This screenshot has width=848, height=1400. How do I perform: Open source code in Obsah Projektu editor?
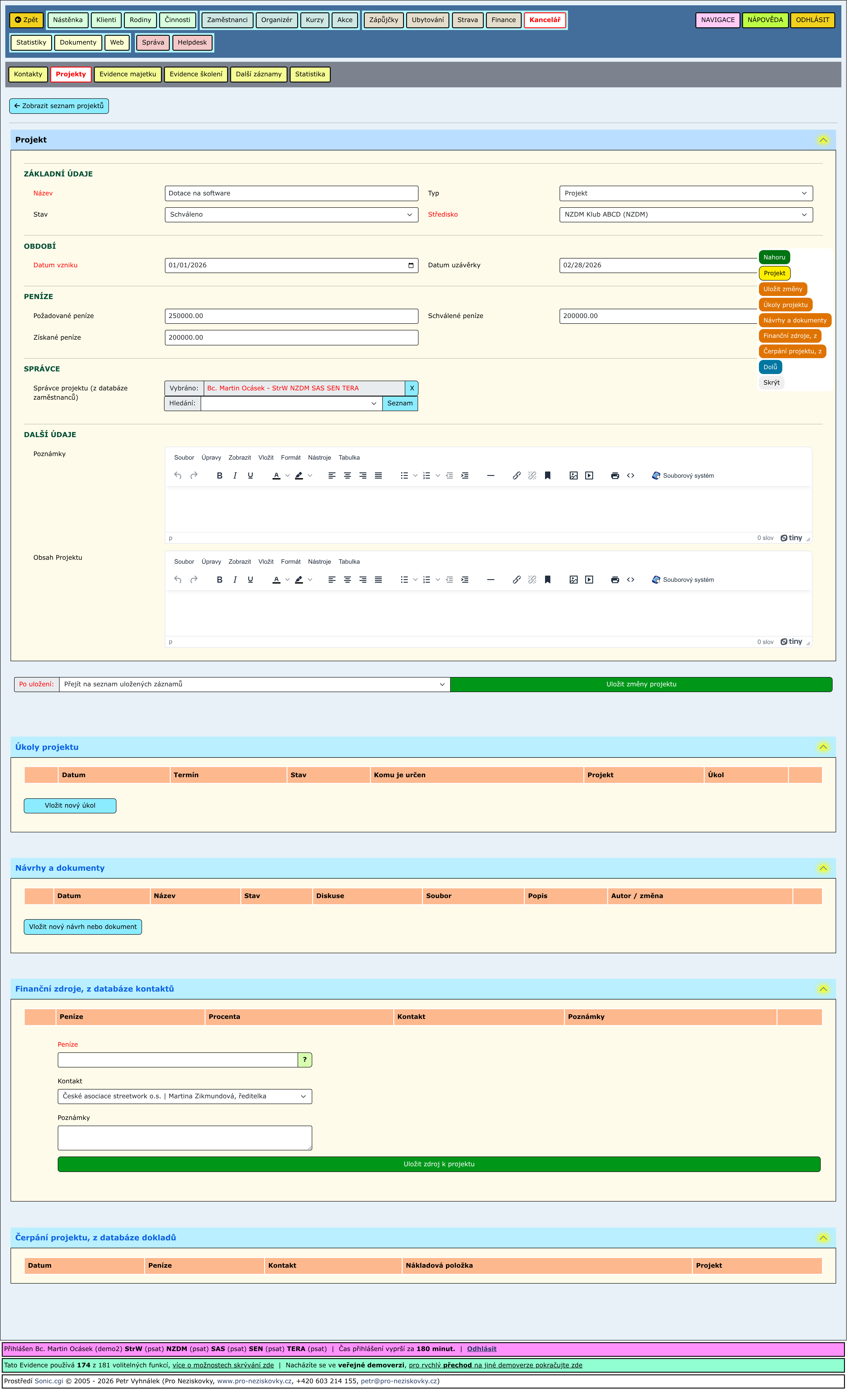[630, 580]
